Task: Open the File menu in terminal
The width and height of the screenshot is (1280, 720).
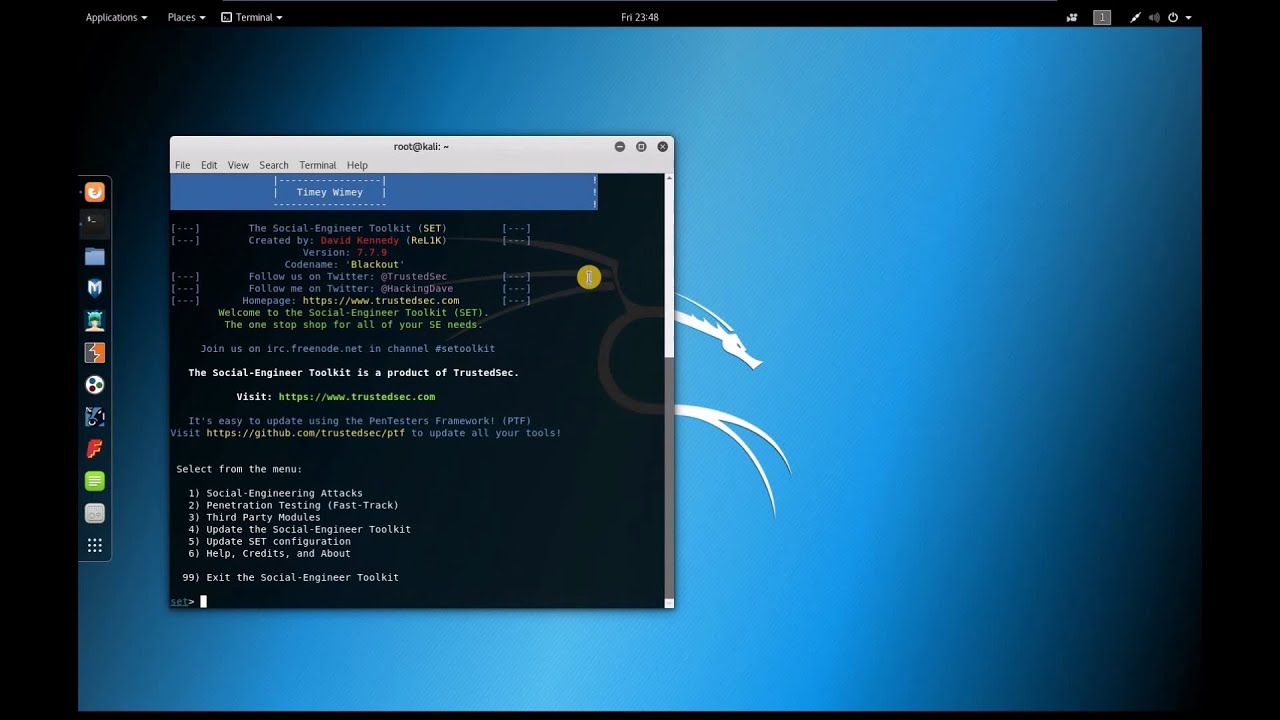Action: pyautogui.click(x=182, y=165)
